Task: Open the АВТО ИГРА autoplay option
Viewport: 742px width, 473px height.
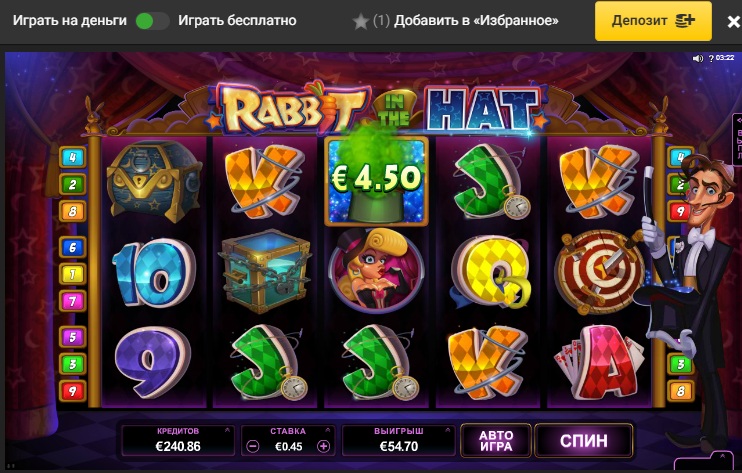Action: tap(496, 441)
